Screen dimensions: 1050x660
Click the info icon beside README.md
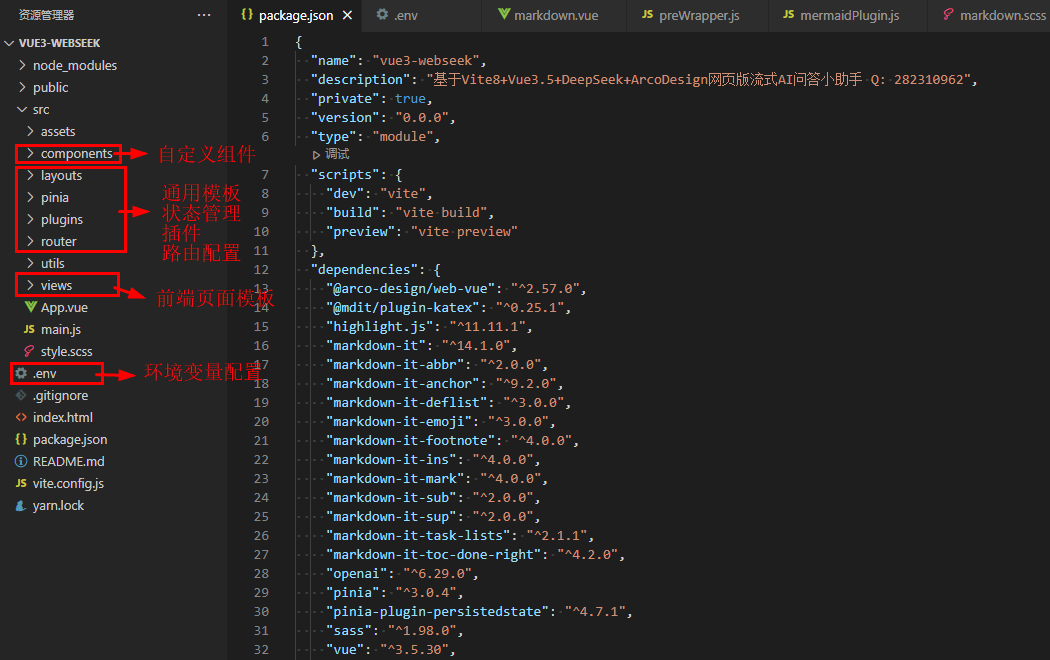21,461
